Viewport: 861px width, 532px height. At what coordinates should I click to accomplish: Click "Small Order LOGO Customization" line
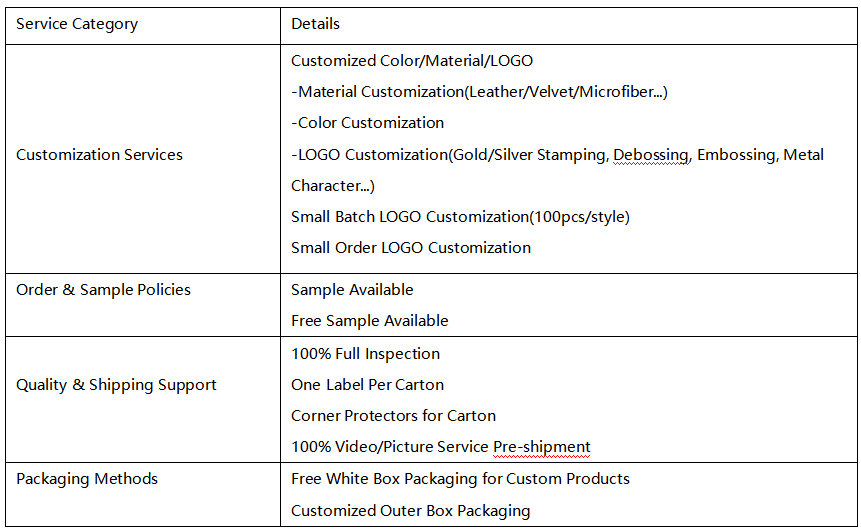[x=411, y=247]
